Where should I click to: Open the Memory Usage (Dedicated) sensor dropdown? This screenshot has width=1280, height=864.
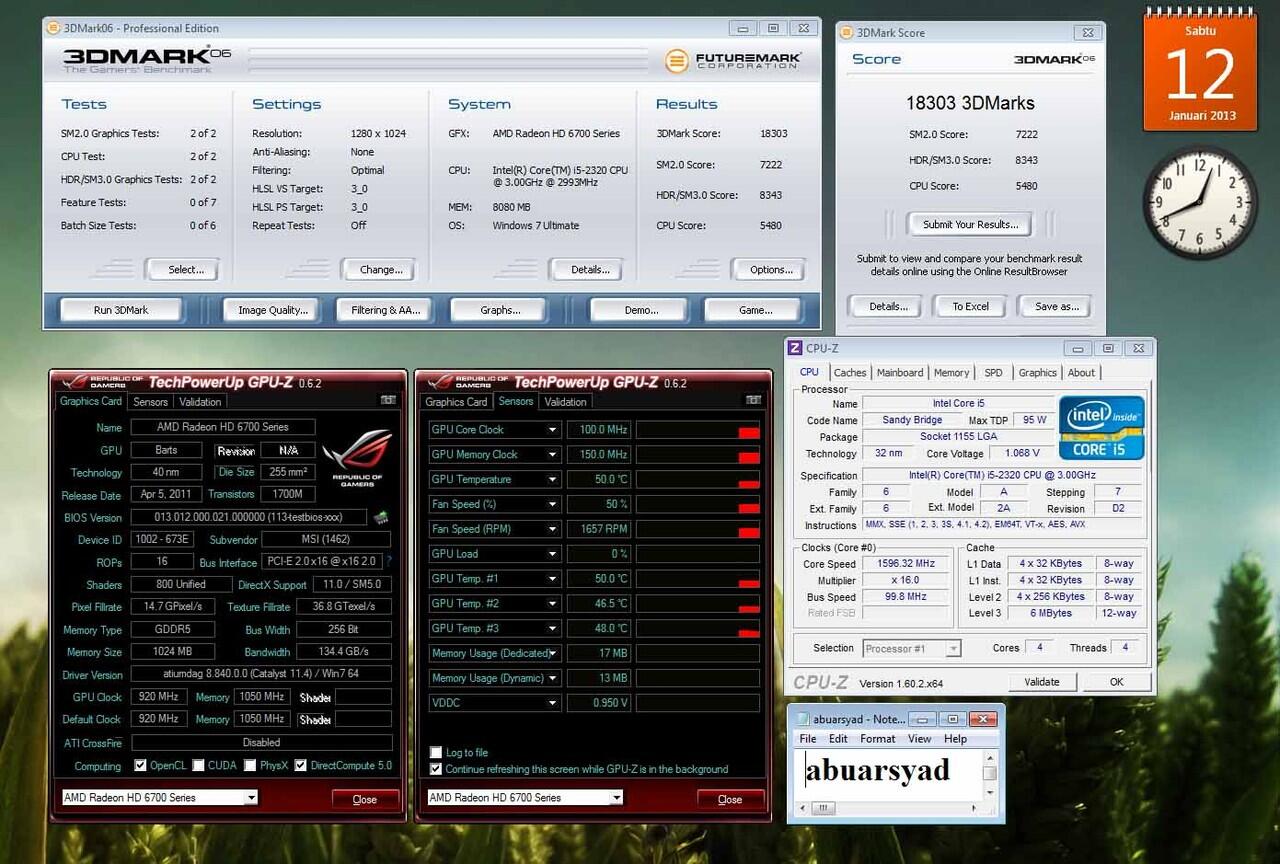(x=552, y=653)
